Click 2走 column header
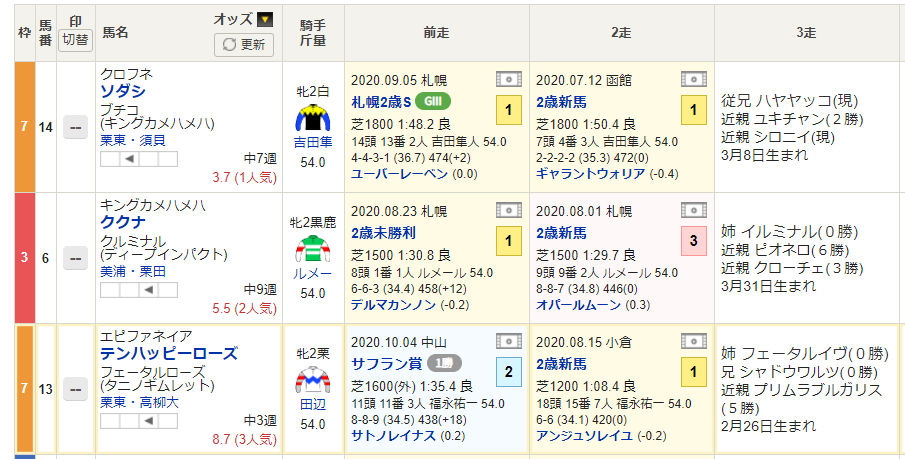The width and height of the screenshot is (905, 459). coord(622,33)
